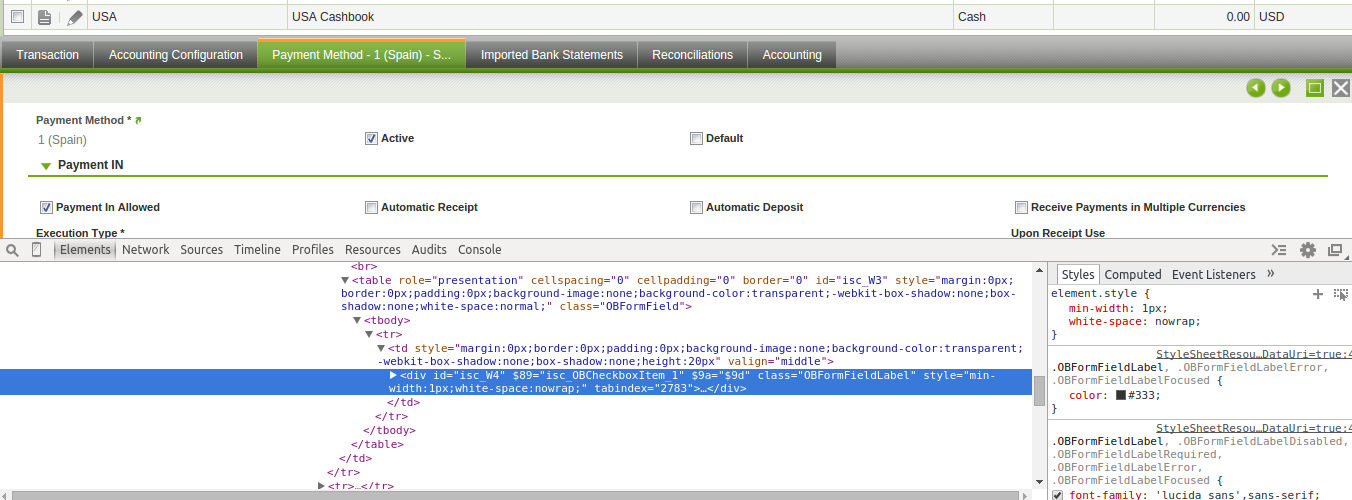Open the Network panel in DevTools
1352x500 pixels.
(x=146, y=250)
